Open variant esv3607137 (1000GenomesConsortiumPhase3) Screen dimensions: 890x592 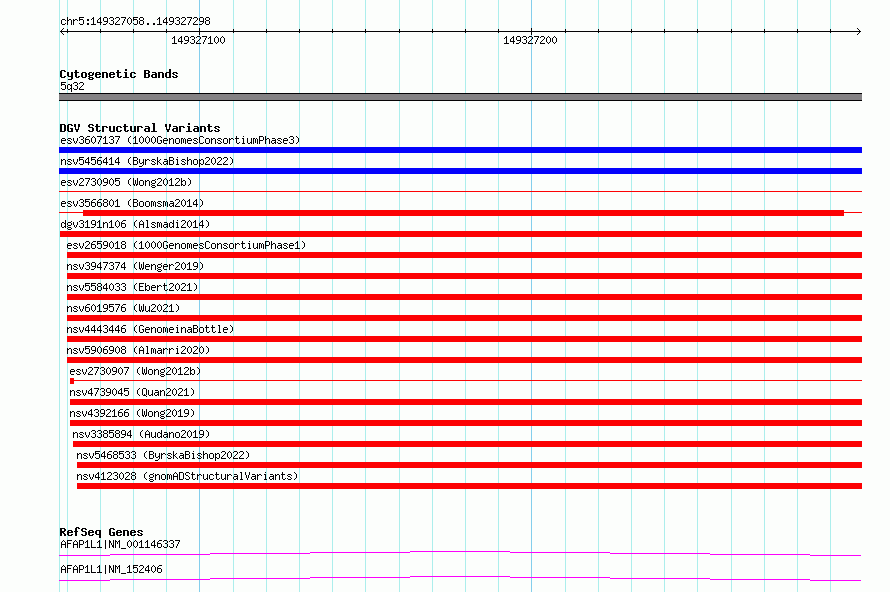(180, 140)
